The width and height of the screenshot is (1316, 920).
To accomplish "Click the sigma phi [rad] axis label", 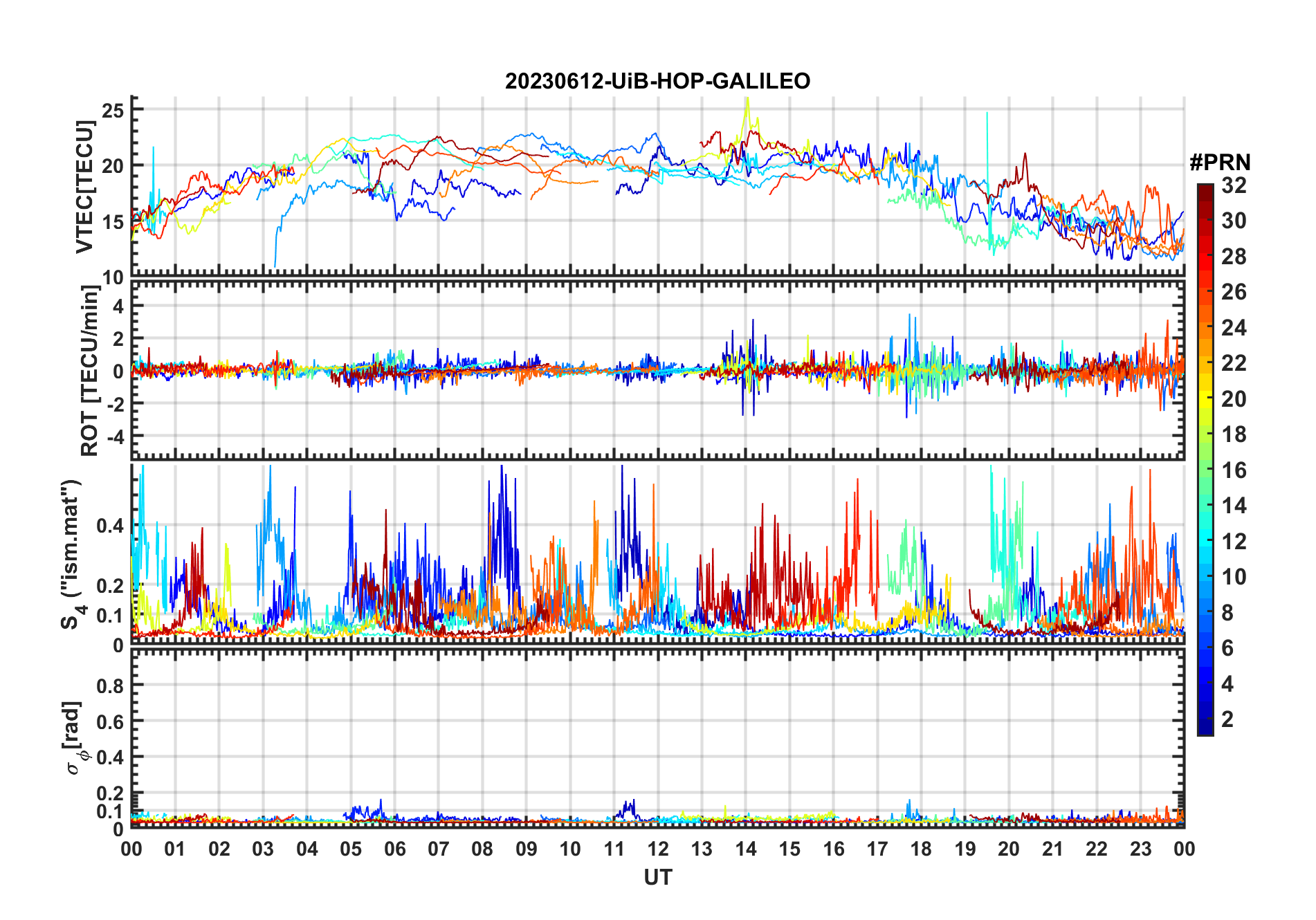I will click(73, 738).
